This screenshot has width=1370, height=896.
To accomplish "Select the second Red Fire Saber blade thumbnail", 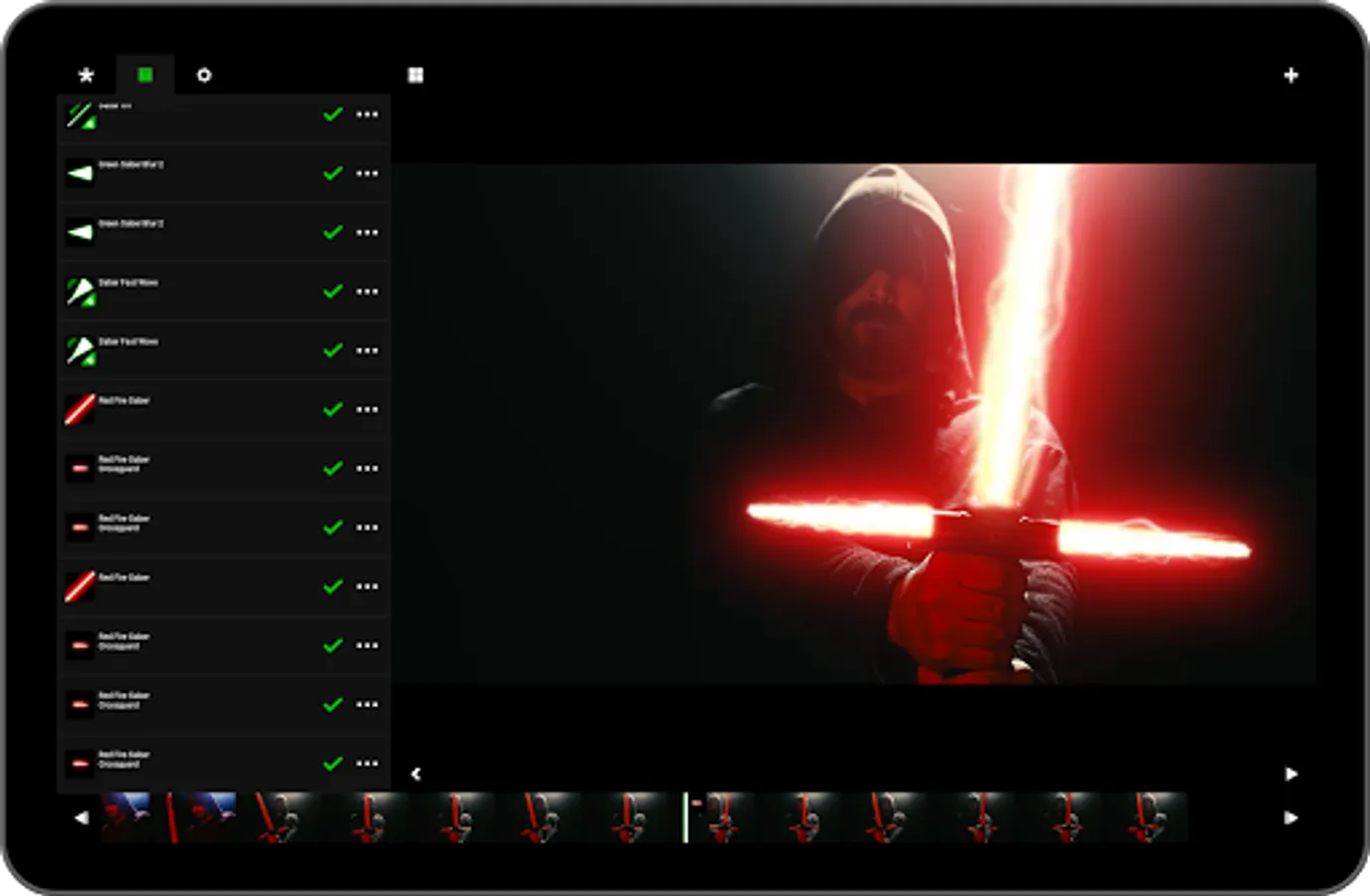I will [81, 586].
